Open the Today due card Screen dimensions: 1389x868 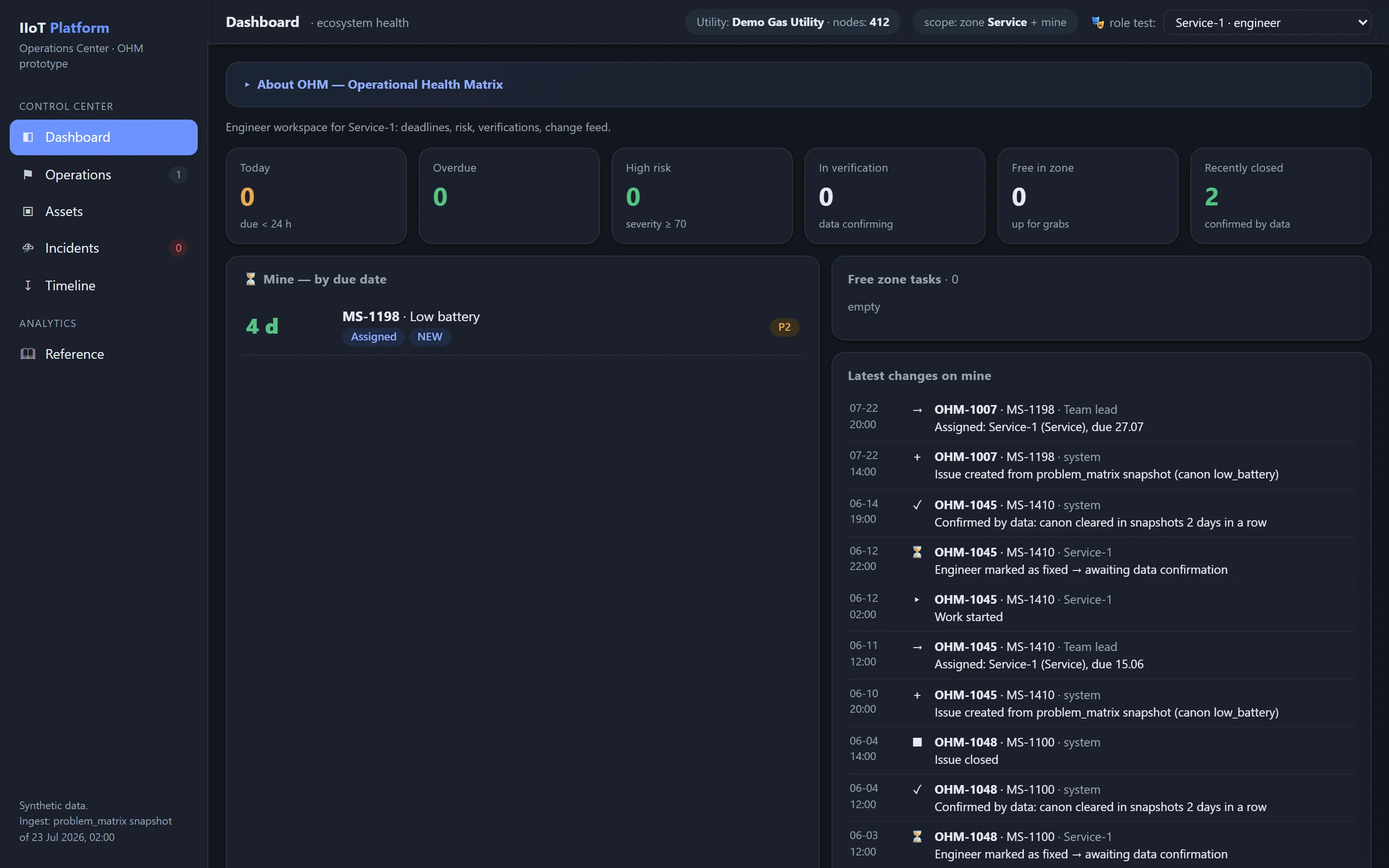click(x=316, y=196)
